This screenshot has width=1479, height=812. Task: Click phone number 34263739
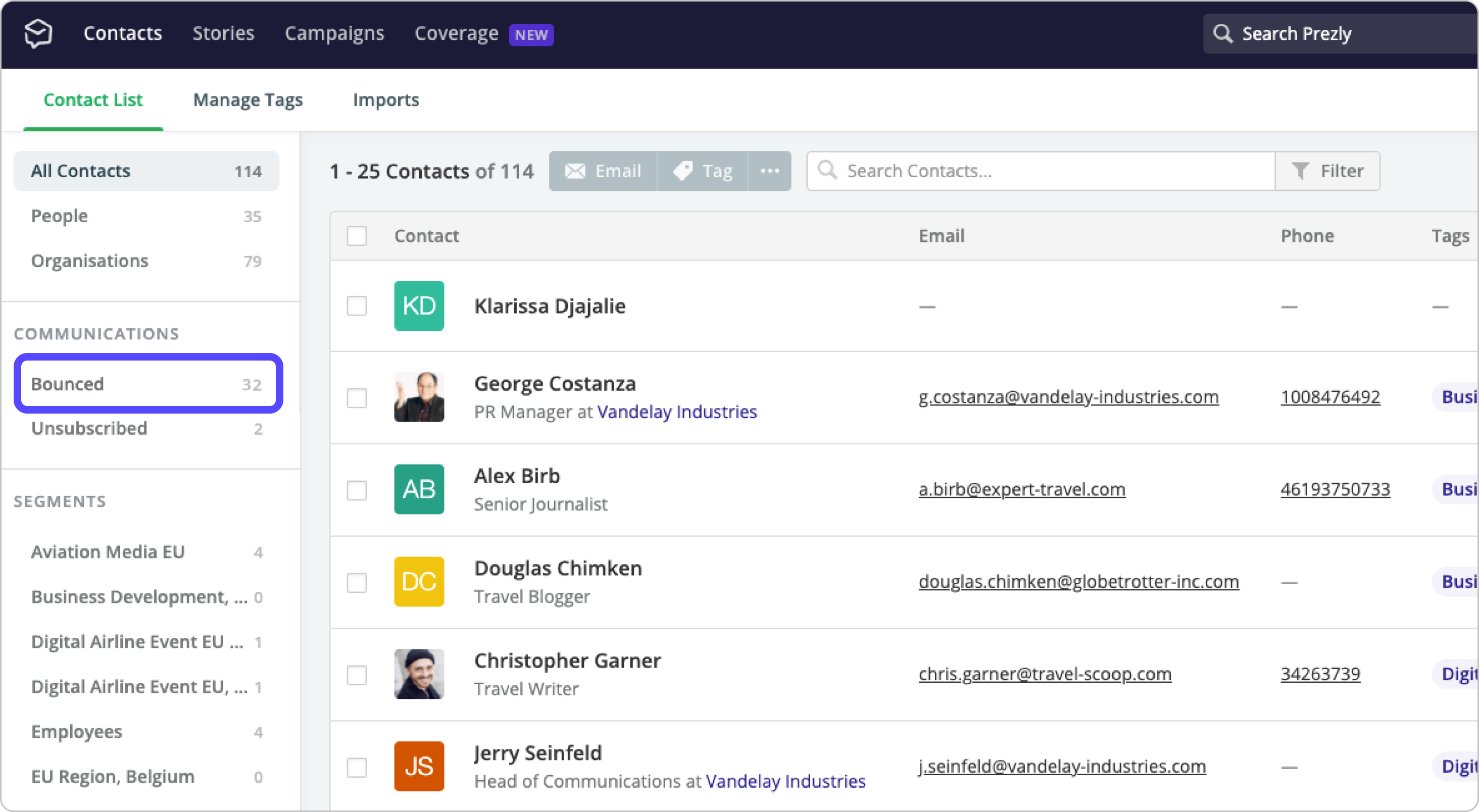[1320, 674]
